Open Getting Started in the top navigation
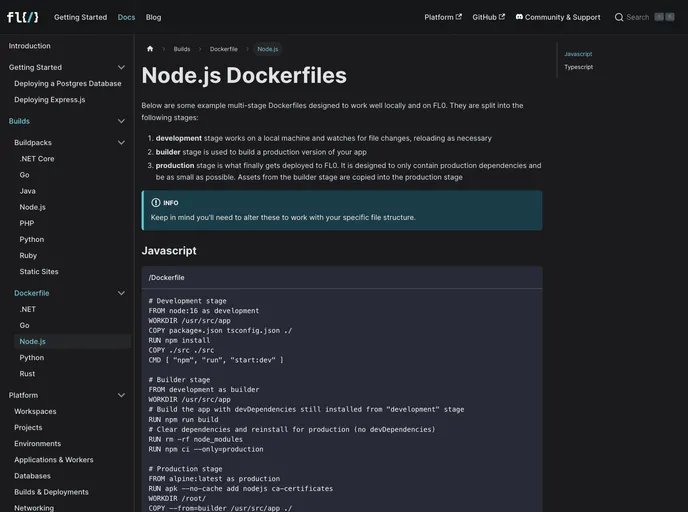Viewport: 688px width, 512px height. (x=80, y=17)
